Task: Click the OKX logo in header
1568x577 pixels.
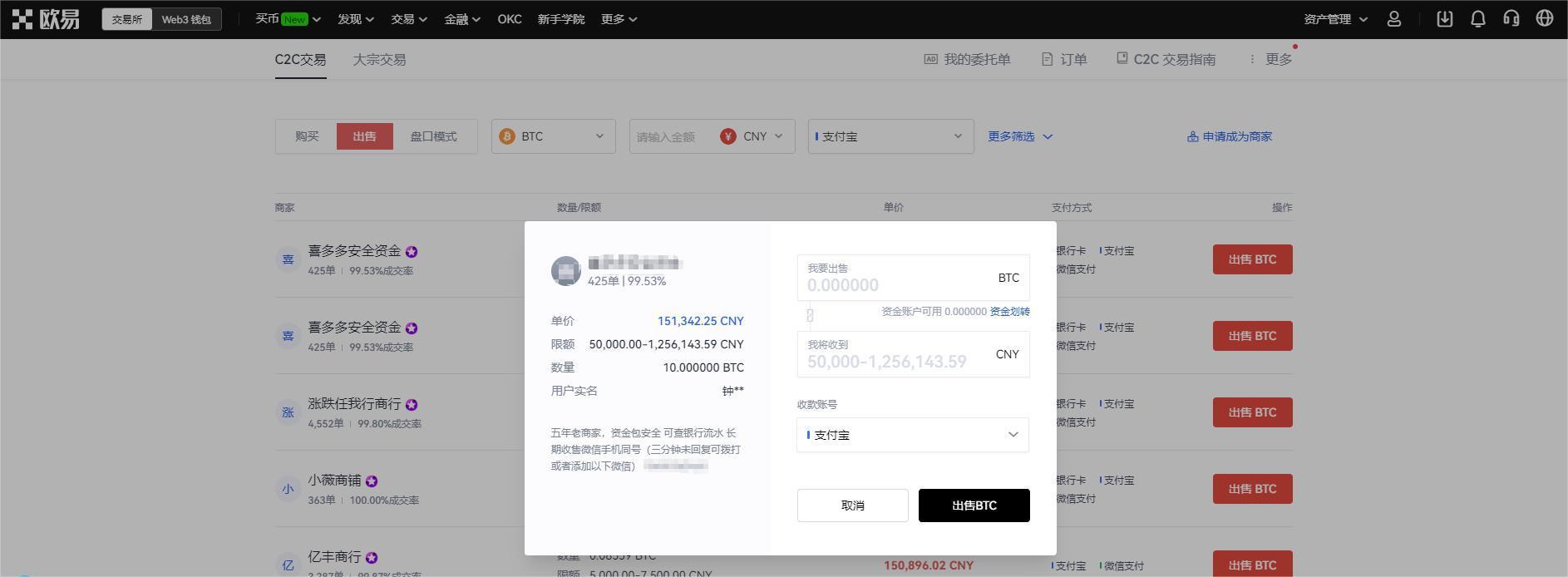Action: pos(46,19)
